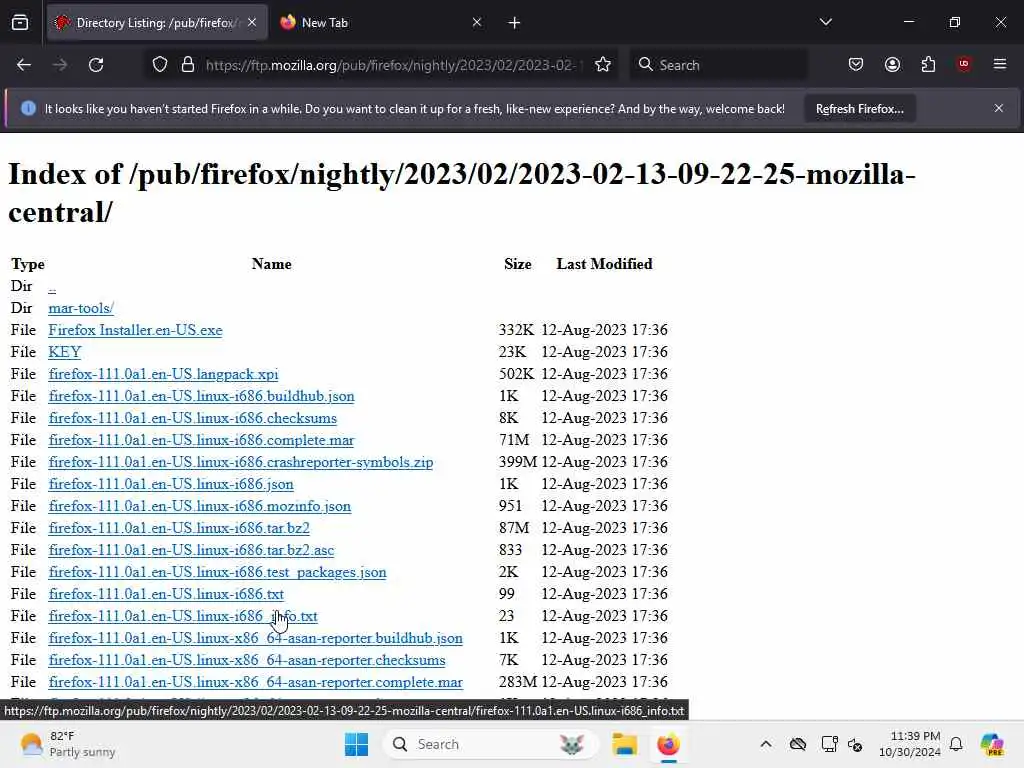The height and width of the screenshot is (768, 1024).
Task: Open a new tab with plus
Action: point(515,23)
